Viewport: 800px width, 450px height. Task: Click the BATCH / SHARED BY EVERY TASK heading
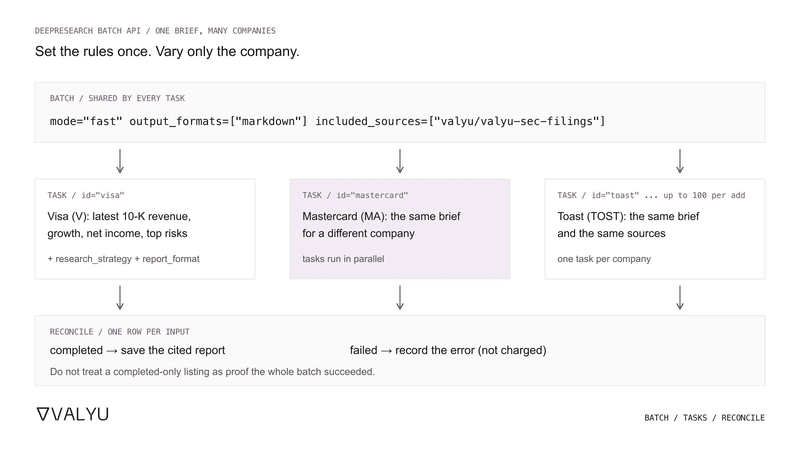(117, 98)
